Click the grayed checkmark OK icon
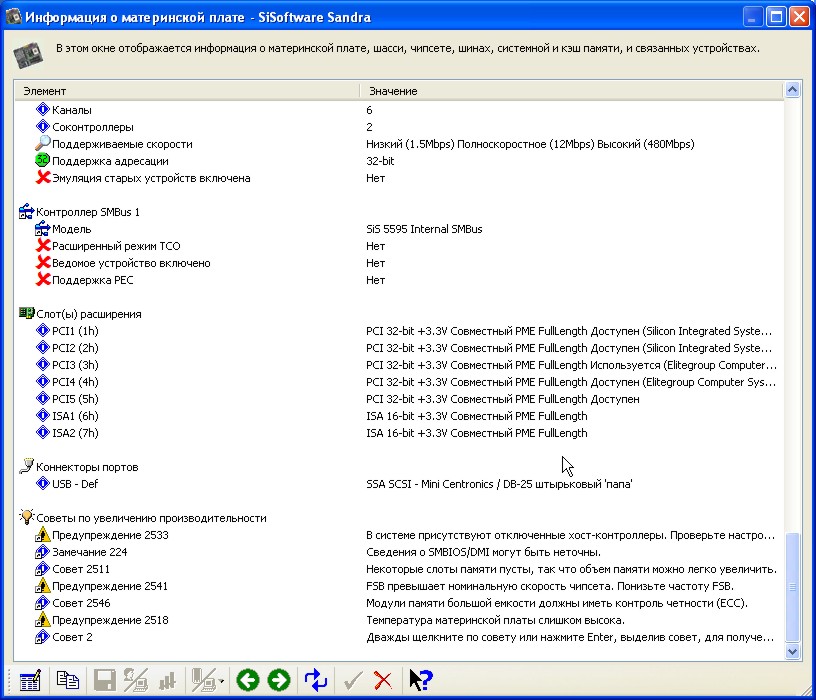816x700 pixels. (x=353, y=680)
